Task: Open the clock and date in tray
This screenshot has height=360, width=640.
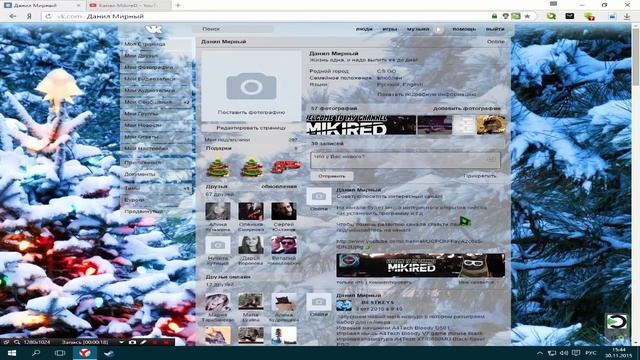Action: pos(619,353)
